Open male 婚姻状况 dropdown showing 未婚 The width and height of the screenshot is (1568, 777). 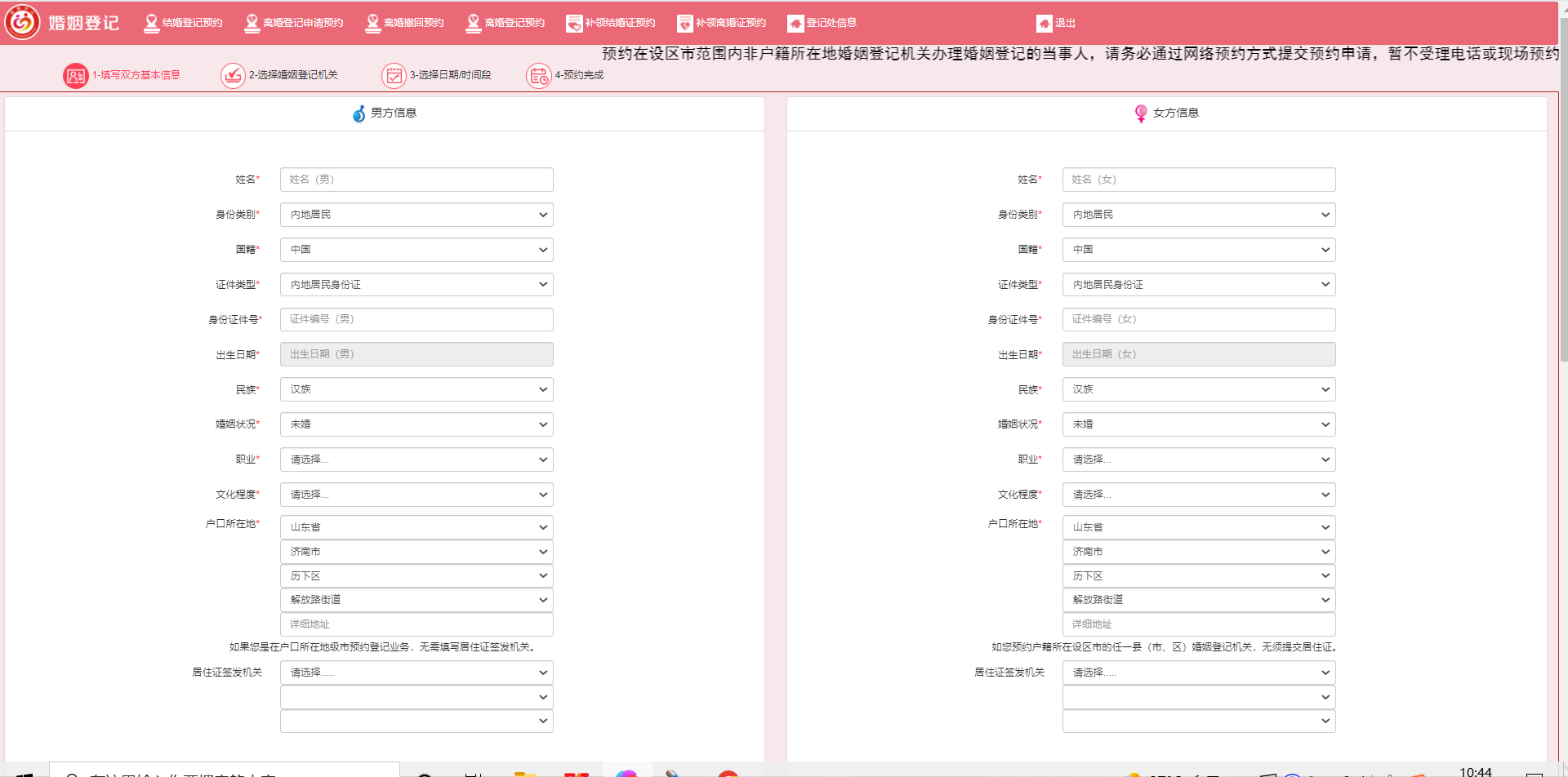click(x=416, y=424)
